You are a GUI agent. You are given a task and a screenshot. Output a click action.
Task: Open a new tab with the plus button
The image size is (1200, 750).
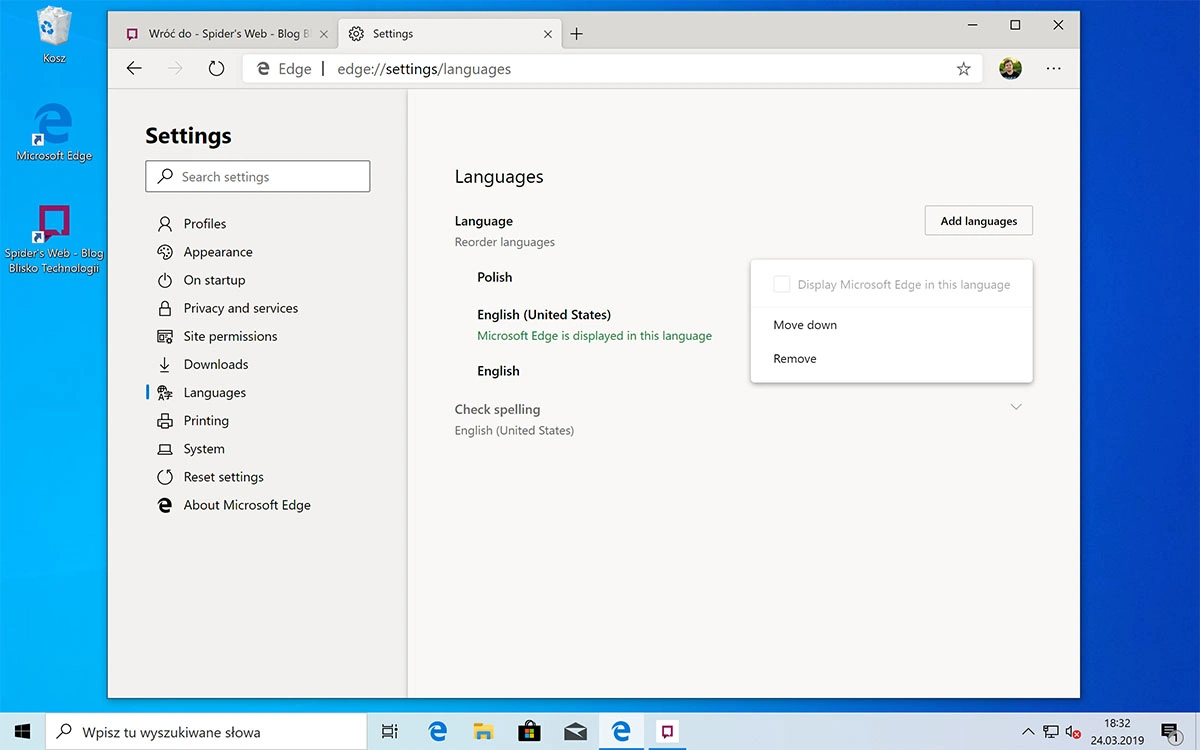pos(576,34)
